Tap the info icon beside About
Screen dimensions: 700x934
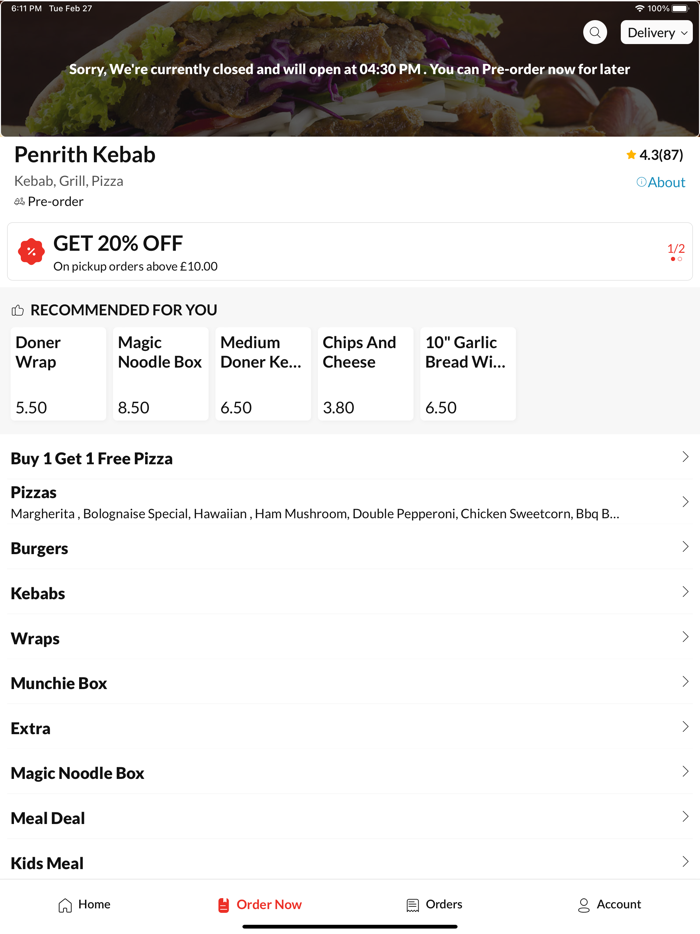pyautogui.click(x=639, y=182)
